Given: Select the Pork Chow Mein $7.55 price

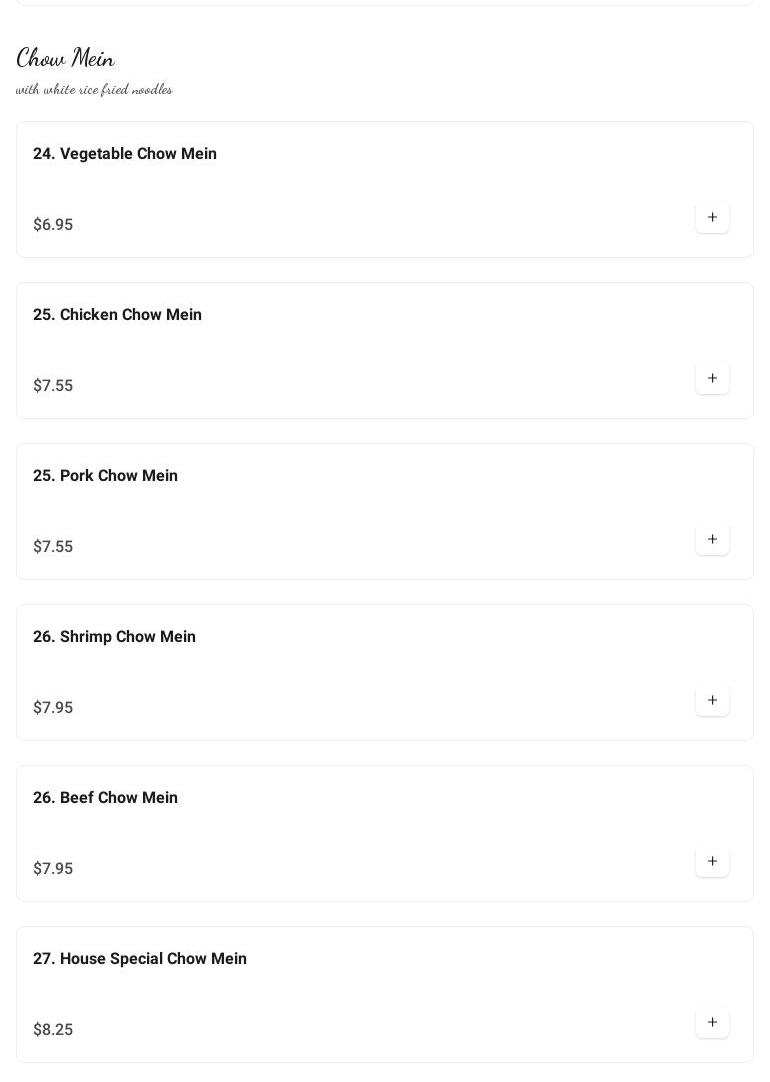Looking at the screenshot, I should 53,547.
